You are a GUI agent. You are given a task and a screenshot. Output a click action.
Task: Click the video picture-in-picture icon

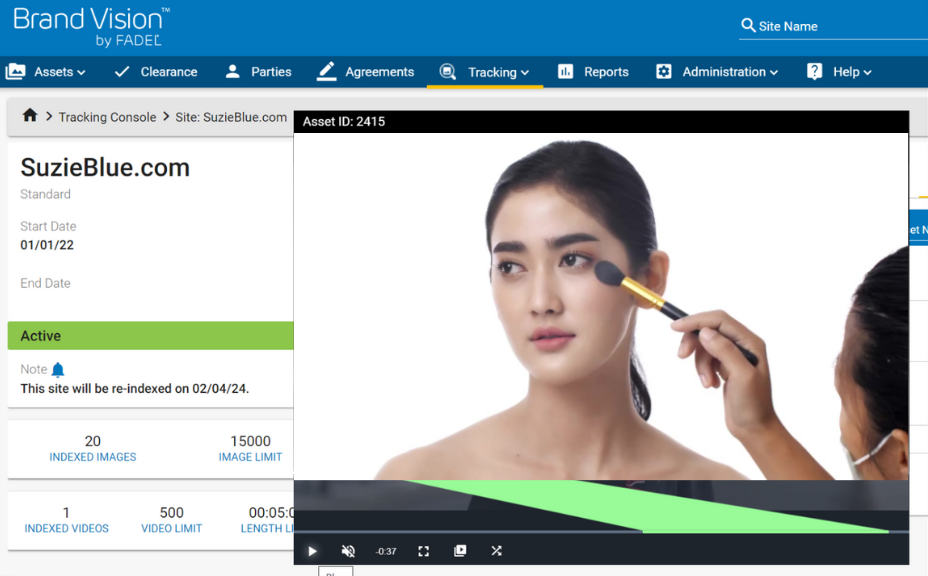click(x=460, y=551)
